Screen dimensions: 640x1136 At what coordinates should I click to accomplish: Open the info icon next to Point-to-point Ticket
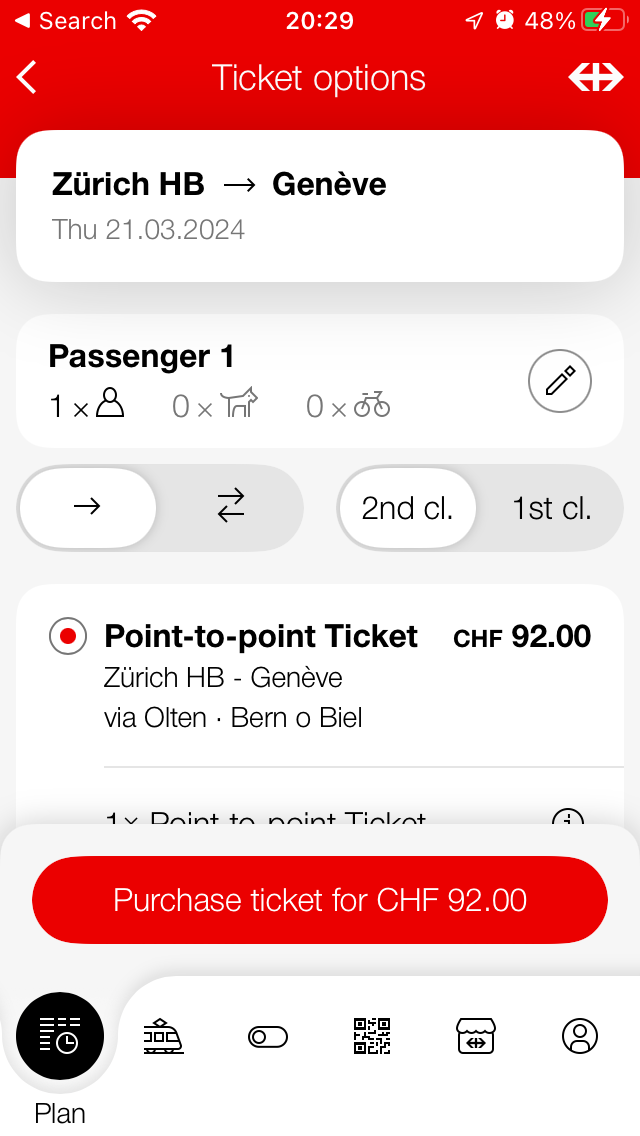(569, 822)
